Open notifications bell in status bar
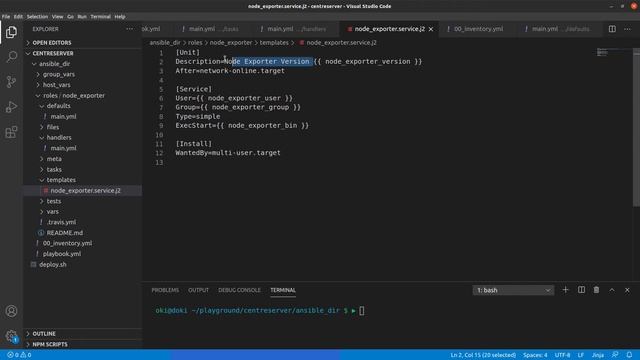 pyautogui.click(x=629, y=355)
